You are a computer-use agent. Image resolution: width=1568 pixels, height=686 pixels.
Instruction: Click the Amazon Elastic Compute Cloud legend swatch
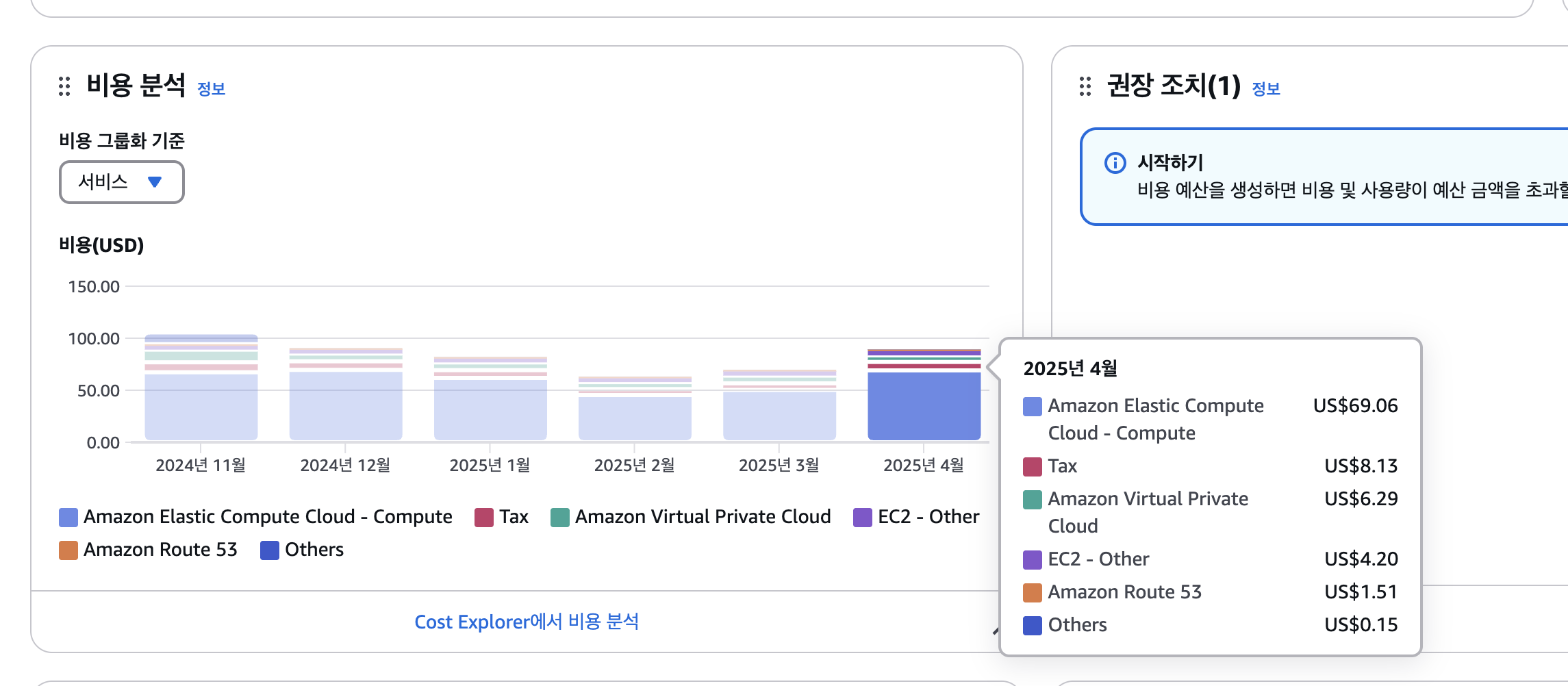[x=68, y=518]
